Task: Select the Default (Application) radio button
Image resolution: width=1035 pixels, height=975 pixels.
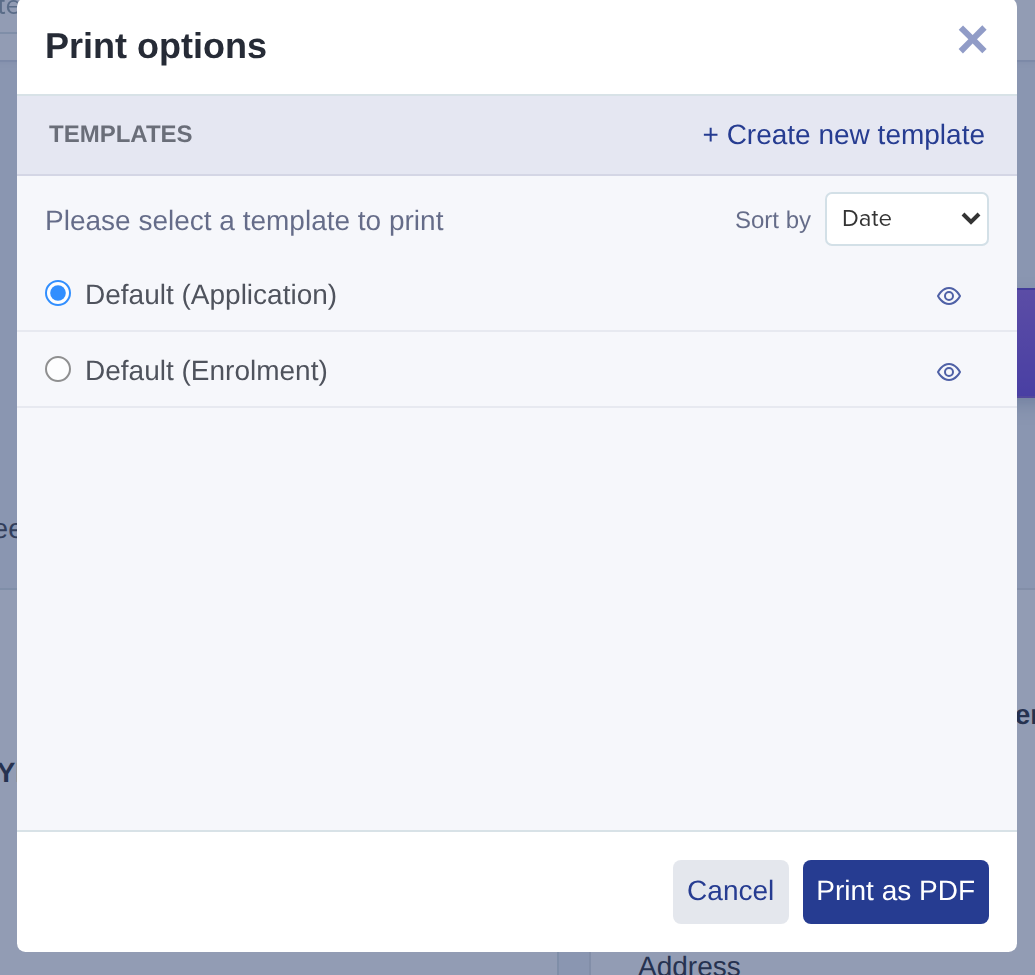Action: (58, 293)
